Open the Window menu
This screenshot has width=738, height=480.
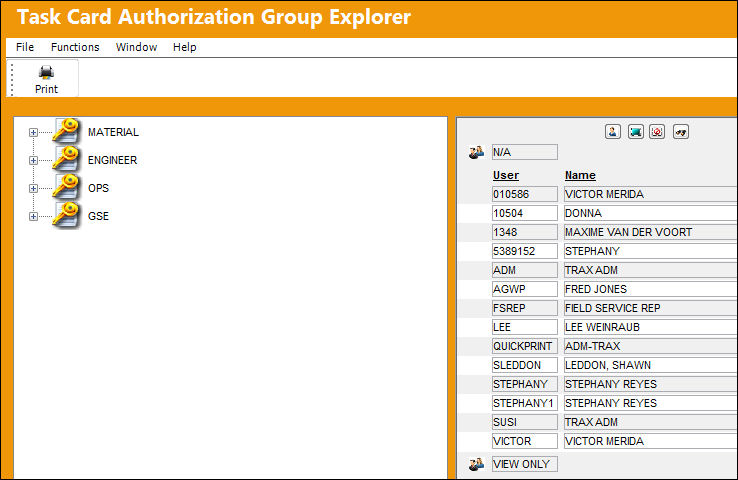click(136, 47)
